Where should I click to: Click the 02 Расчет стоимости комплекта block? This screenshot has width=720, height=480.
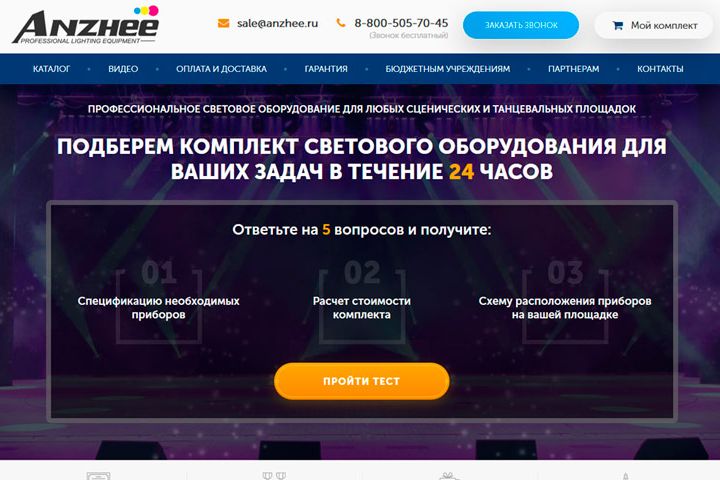(362, 301)
